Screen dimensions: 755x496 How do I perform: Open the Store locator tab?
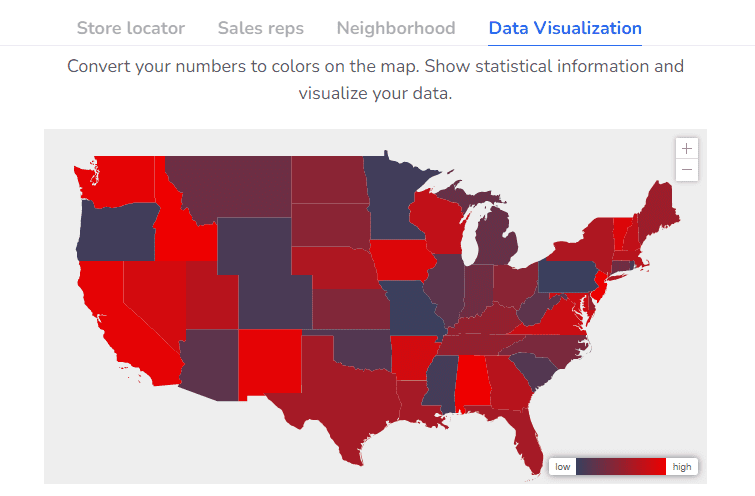(x=131, y=28)
